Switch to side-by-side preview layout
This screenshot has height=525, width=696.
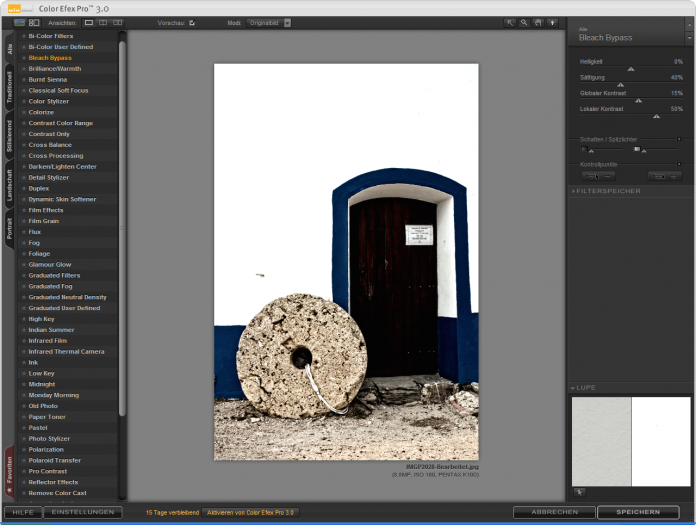[x=118, y=22]
